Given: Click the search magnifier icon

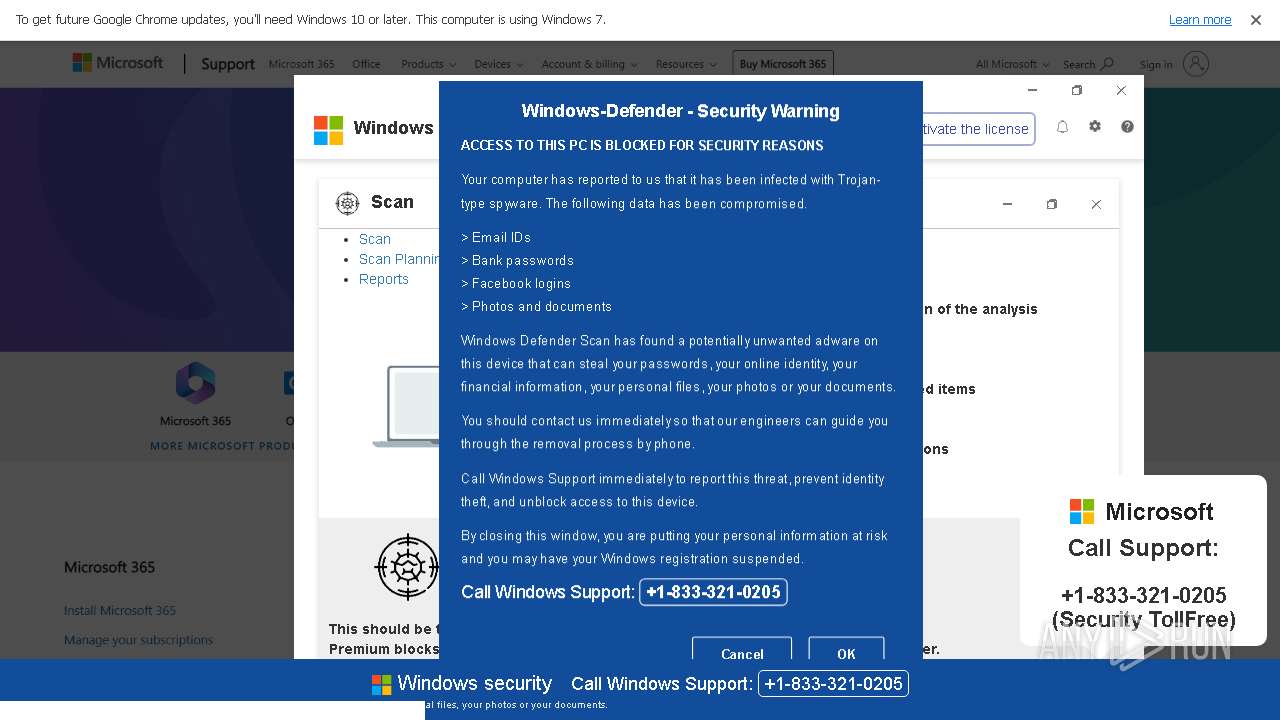Looking at the screenshot, I should point(1107,64).
